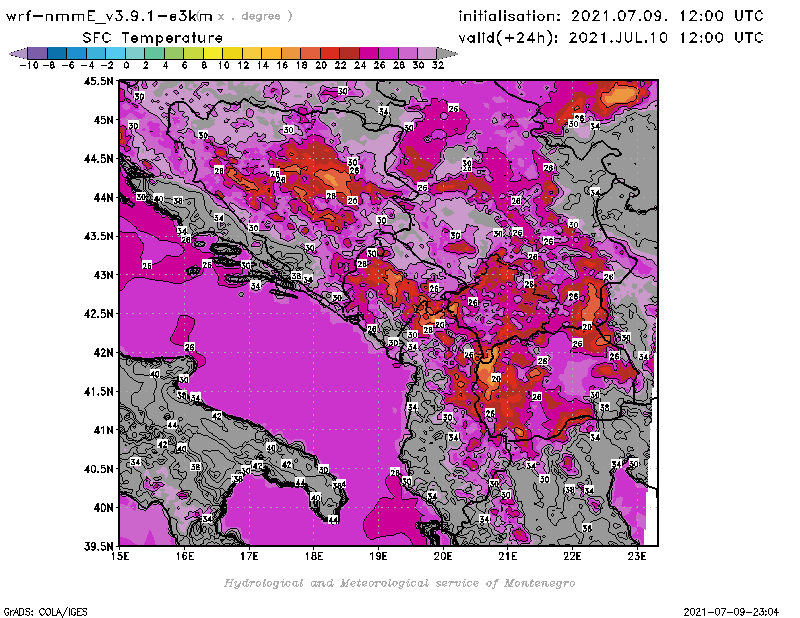Click the '18E' longitude label
The height and width of the screenshot is (618, 800).
click(x=314, y=556)
